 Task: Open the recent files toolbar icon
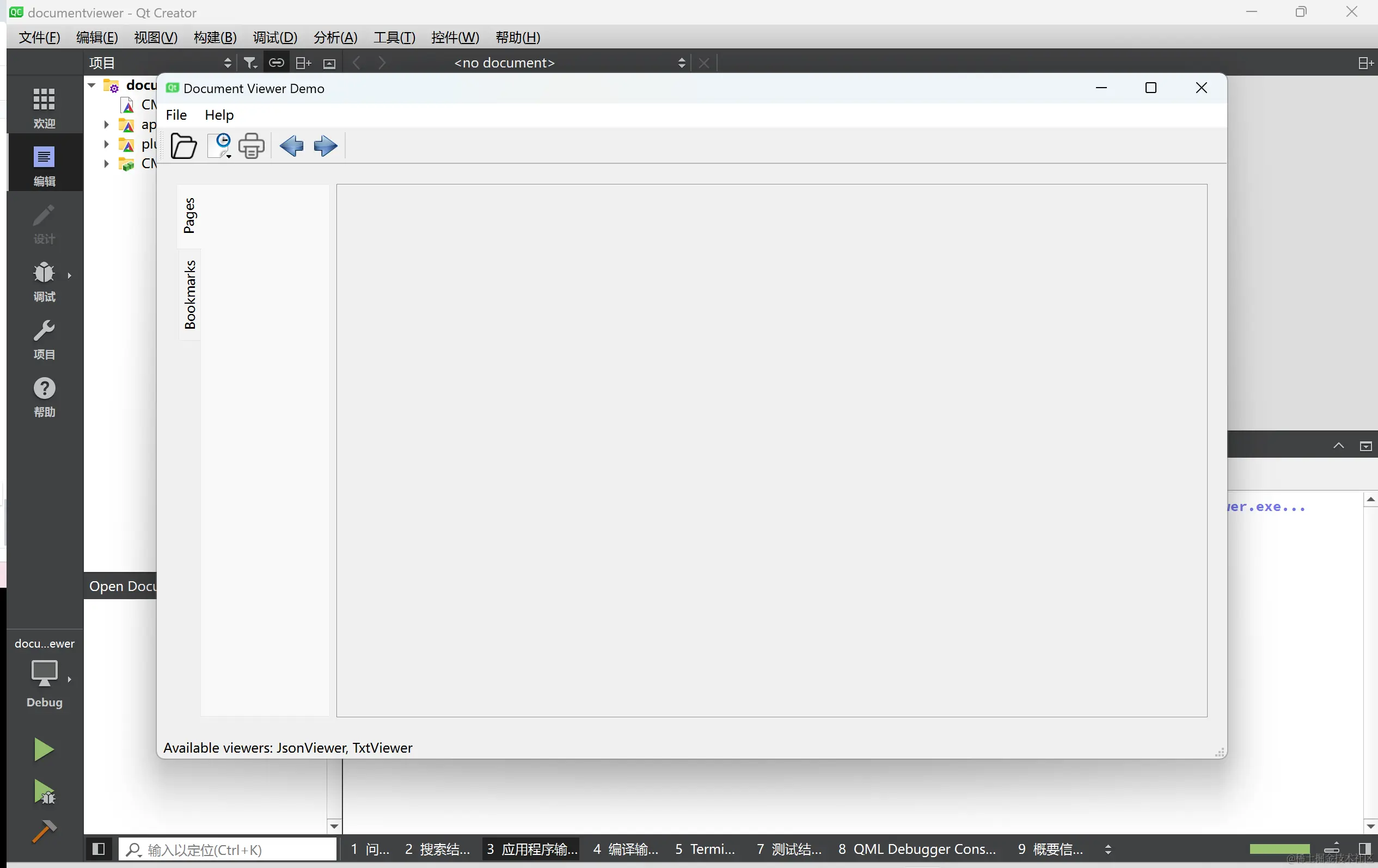pyautogui.click(x=219, y=146)
